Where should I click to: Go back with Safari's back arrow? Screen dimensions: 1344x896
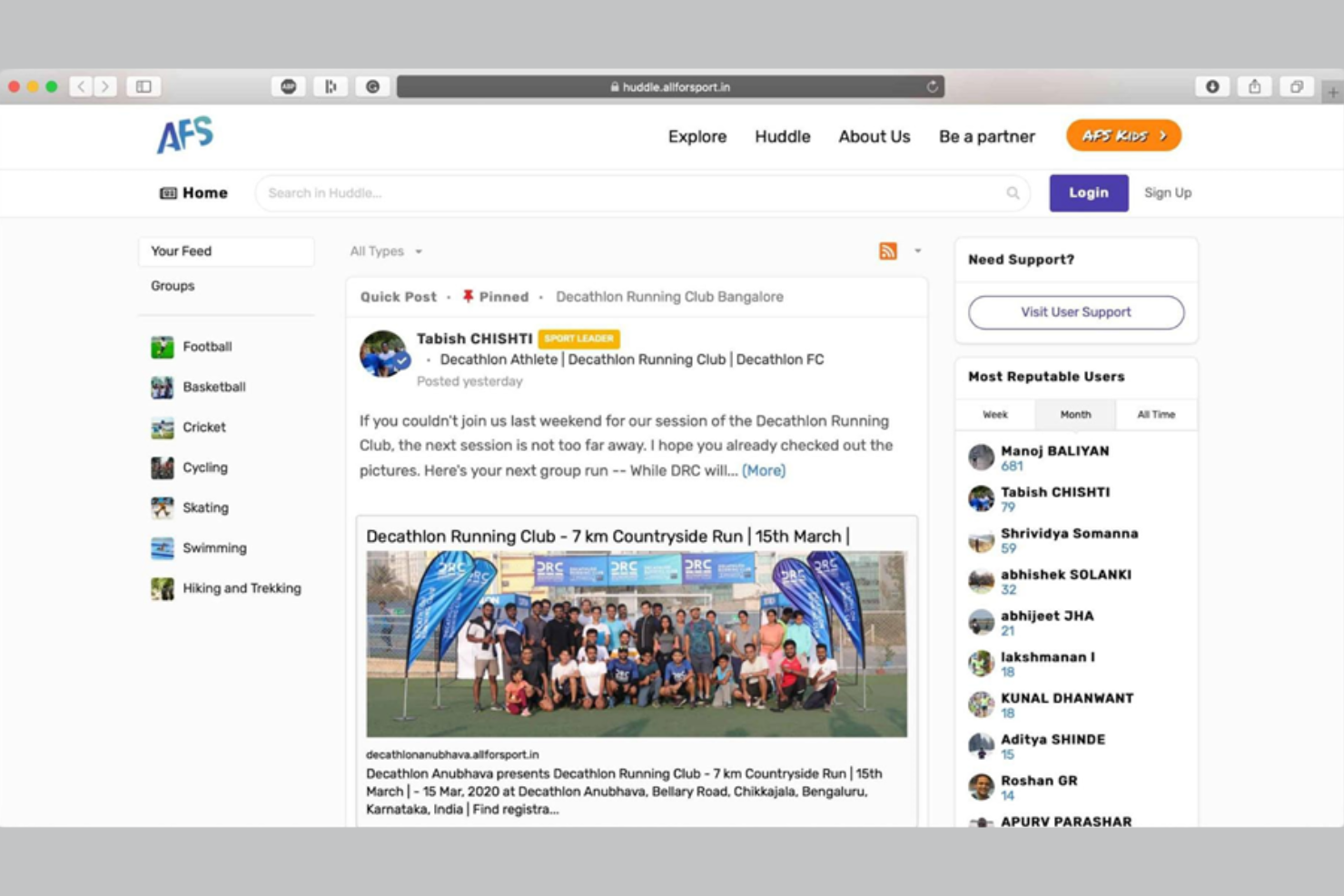point(82,86)
